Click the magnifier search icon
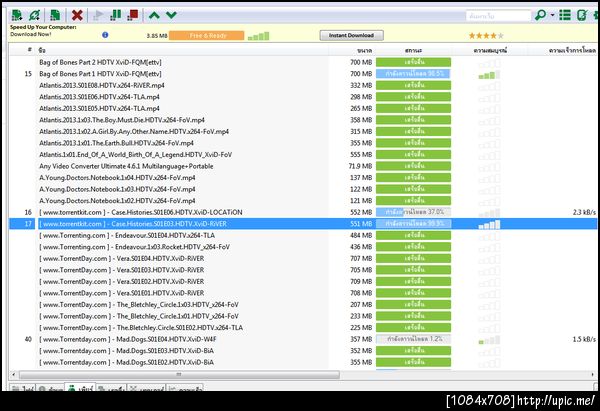Screen dimensions: 600x411 point(540,15)
